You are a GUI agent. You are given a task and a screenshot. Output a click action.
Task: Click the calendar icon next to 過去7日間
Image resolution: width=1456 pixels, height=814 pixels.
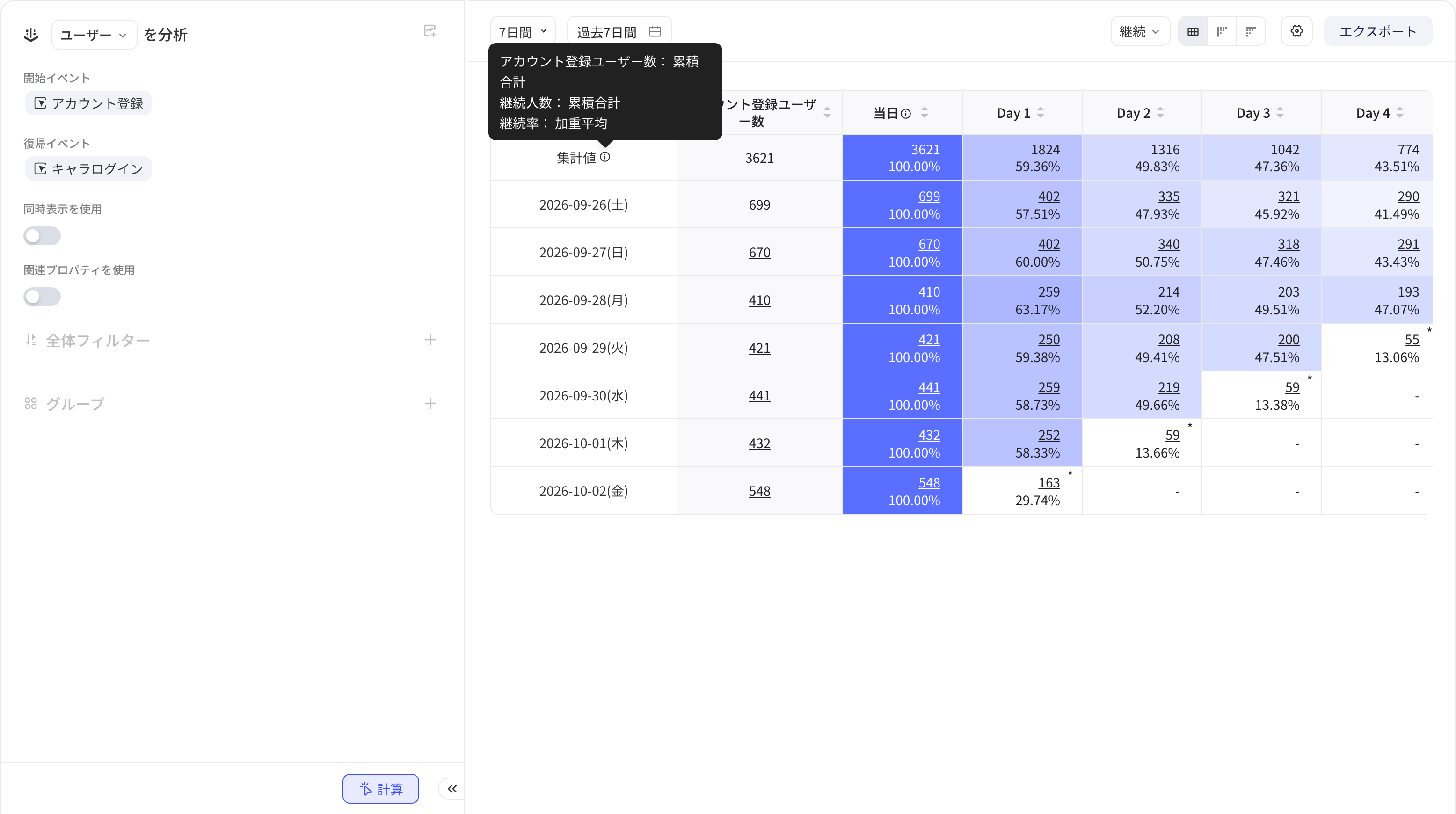[x=655, y=32]
